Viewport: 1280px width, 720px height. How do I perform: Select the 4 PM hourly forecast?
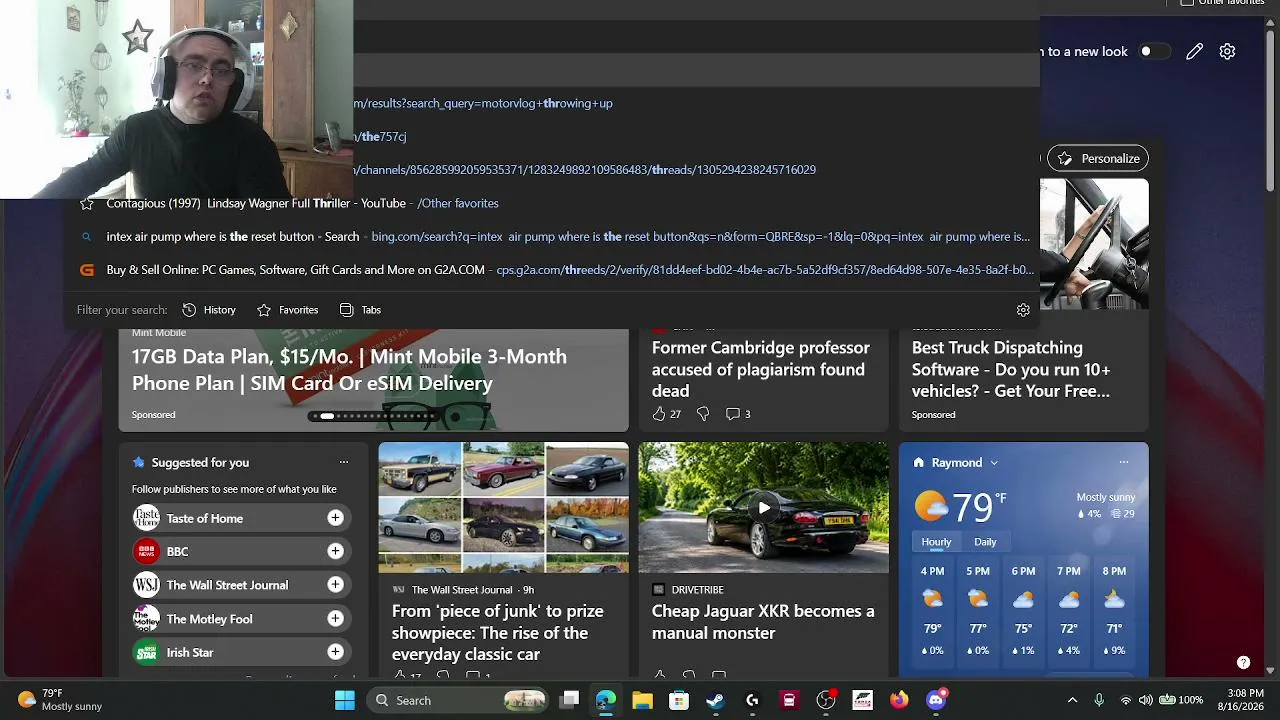point(932,610)
